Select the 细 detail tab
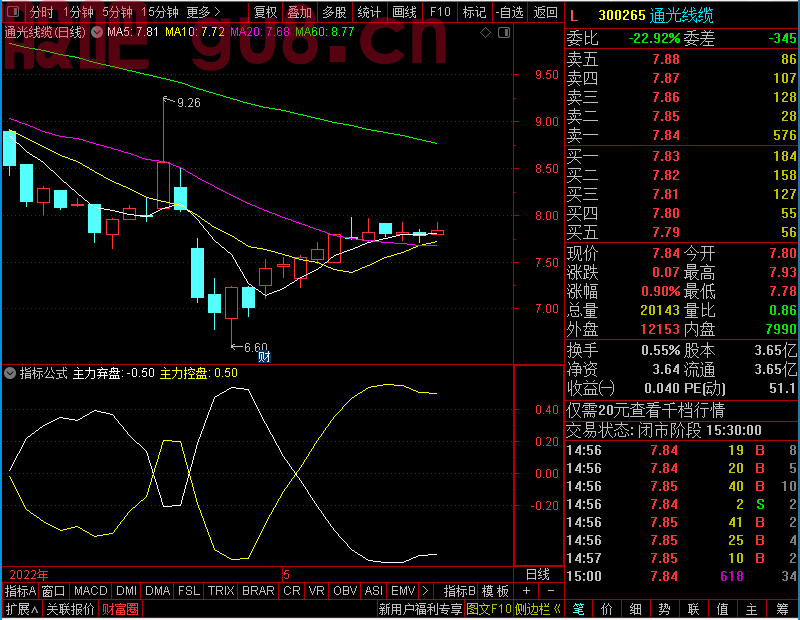The image size is (800, 620). click(636, 609)
